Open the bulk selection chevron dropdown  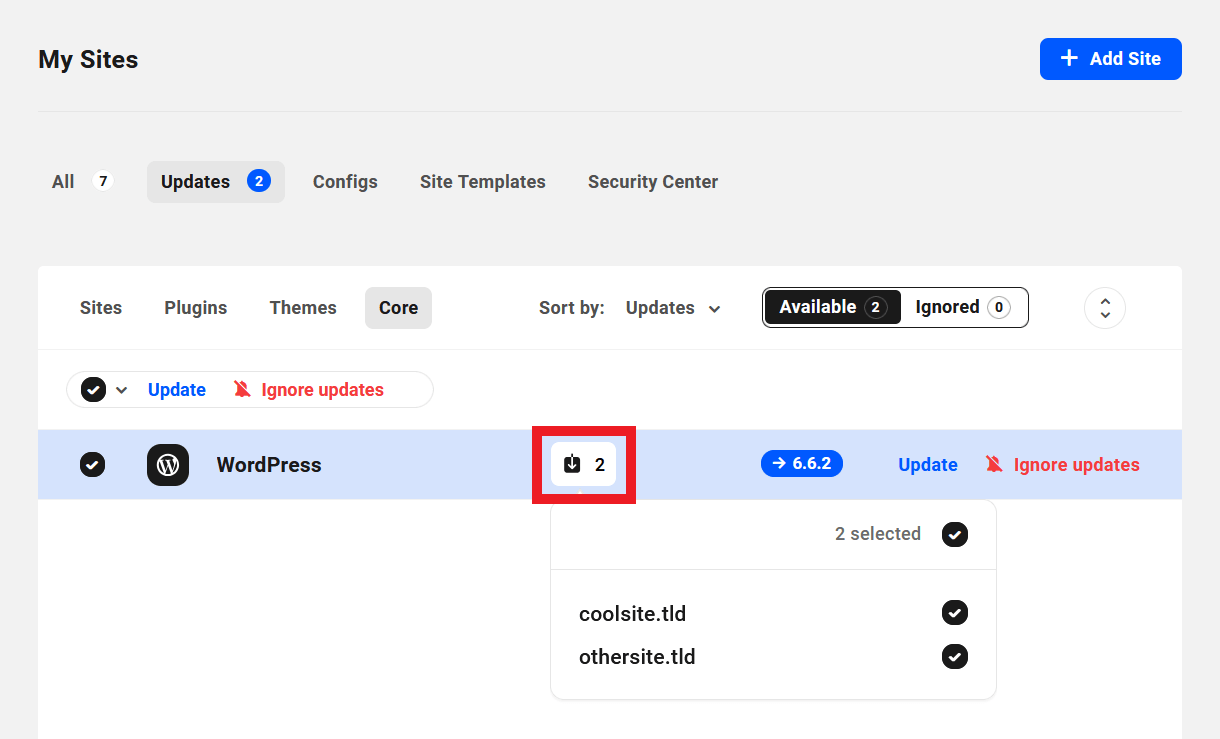click(122, 390)
